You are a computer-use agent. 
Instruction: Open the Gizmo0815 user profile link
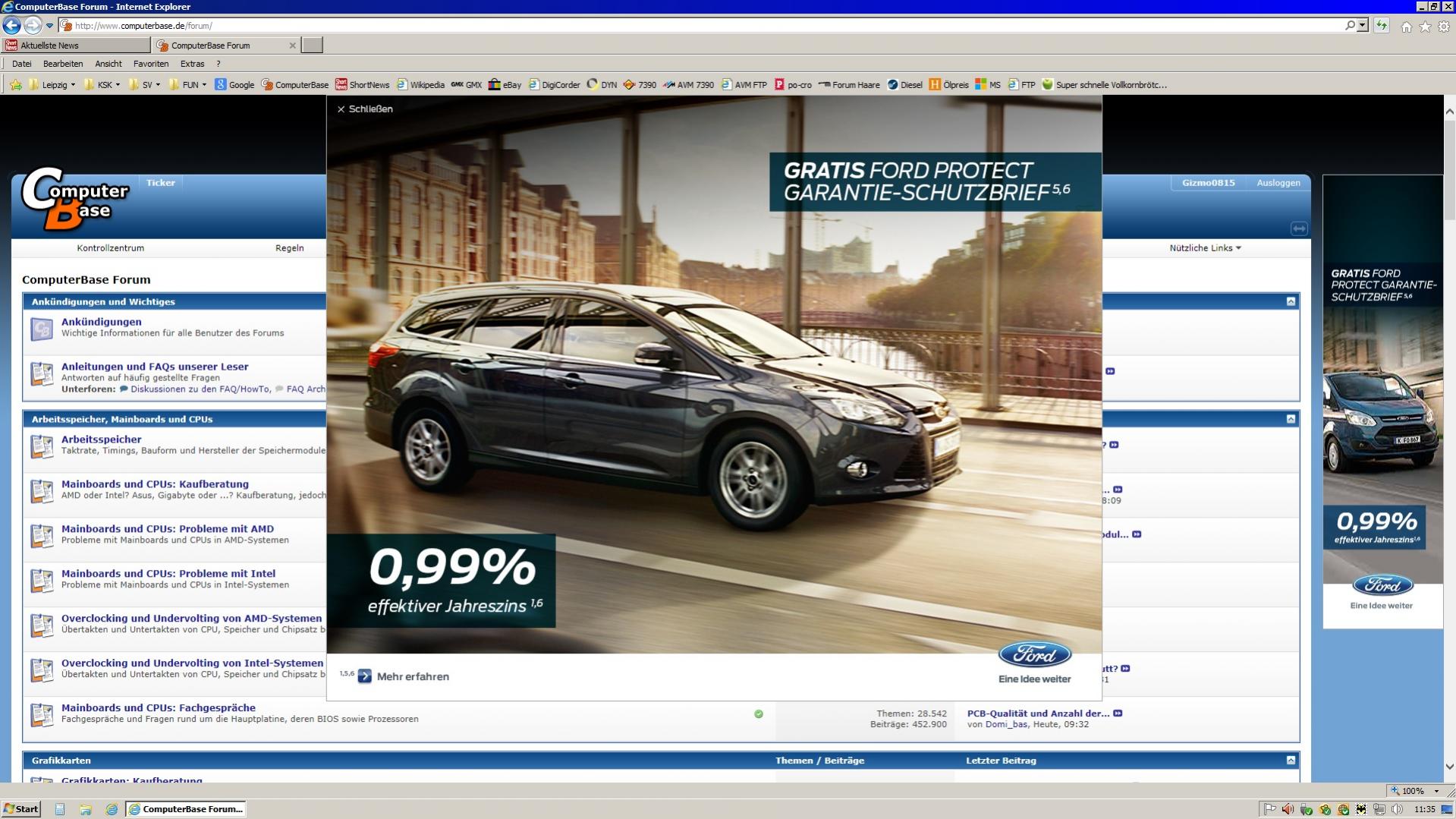(x=1208, y=183)
